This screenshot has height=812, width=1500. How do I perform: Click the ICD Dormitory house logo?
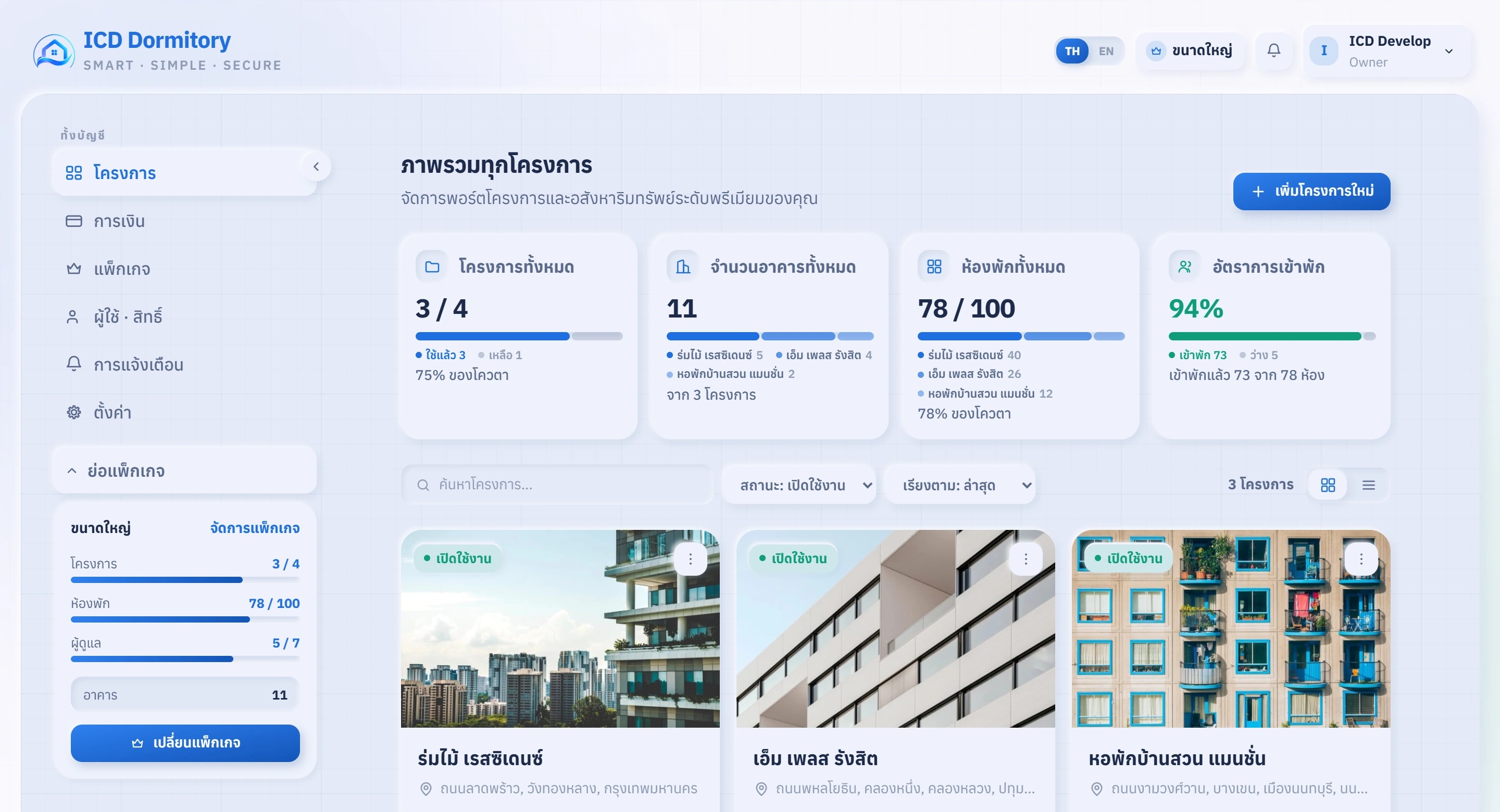tap(54, 52)
